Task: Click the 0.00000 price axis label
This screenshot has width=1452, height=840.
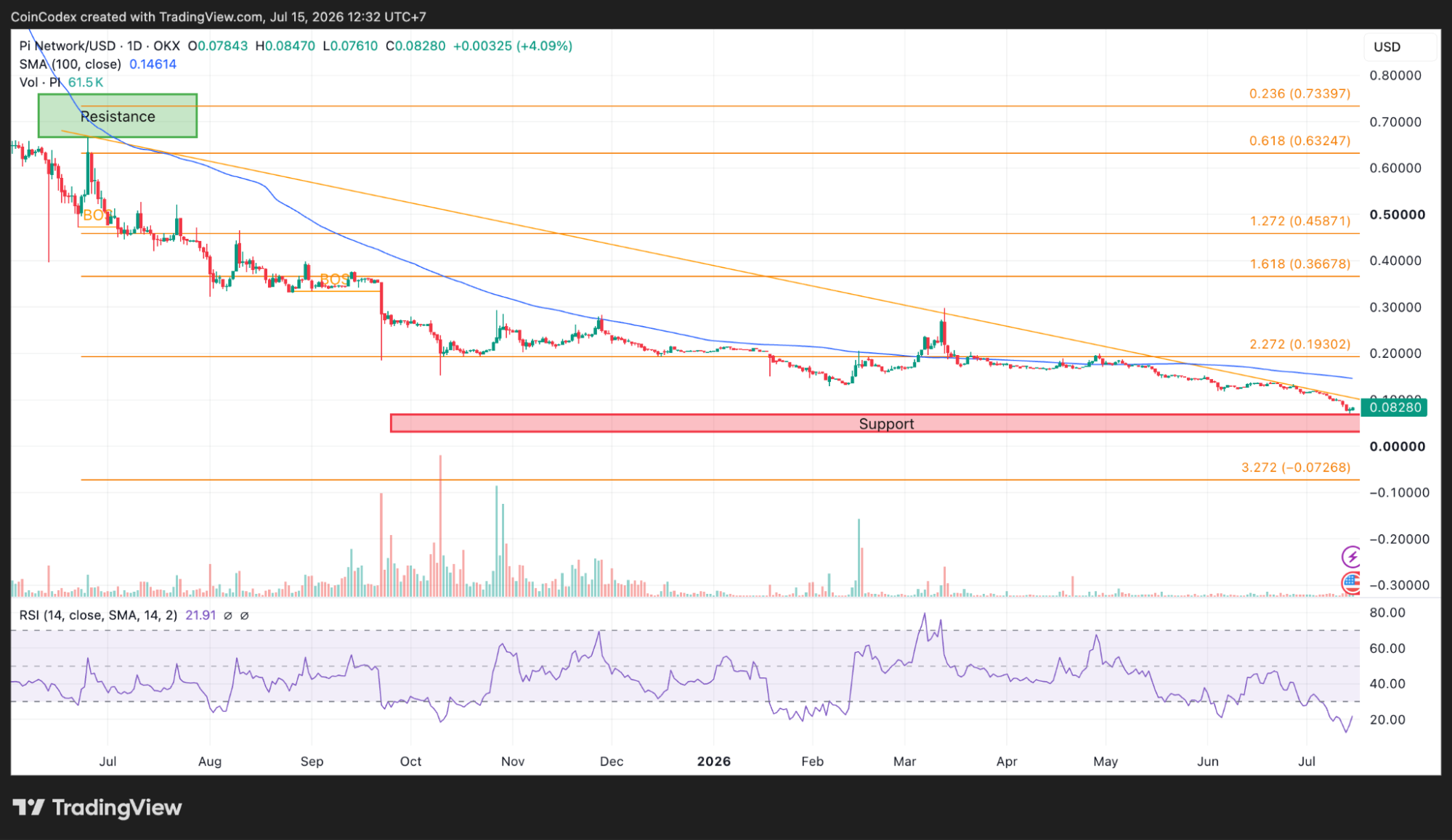Action: [x=1397, y=446]
